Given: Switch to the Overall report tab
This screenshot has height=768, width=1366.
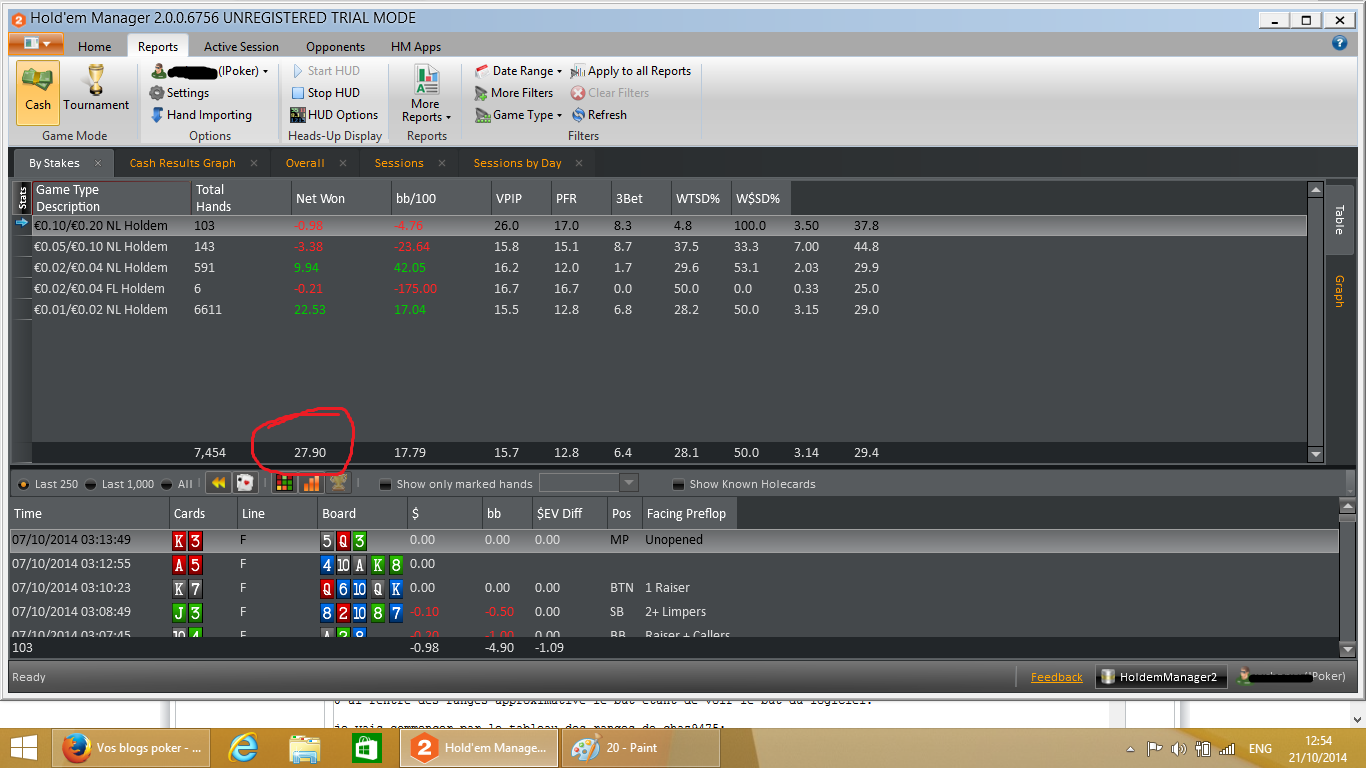Looking at the screenshot, I should point(305,163).
